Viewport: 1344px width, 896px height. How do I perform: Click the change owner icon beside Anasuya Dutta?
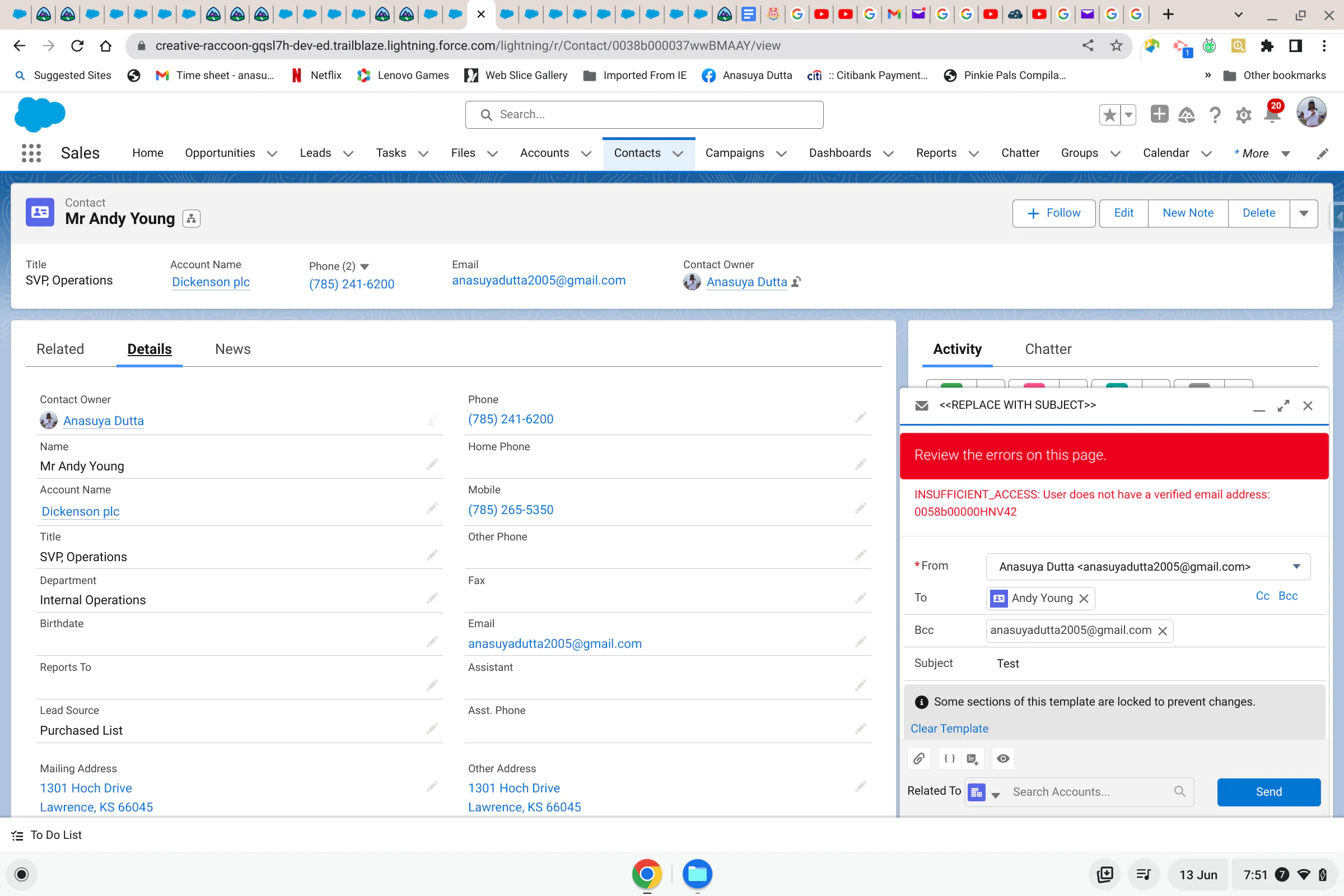click(796, 282)
